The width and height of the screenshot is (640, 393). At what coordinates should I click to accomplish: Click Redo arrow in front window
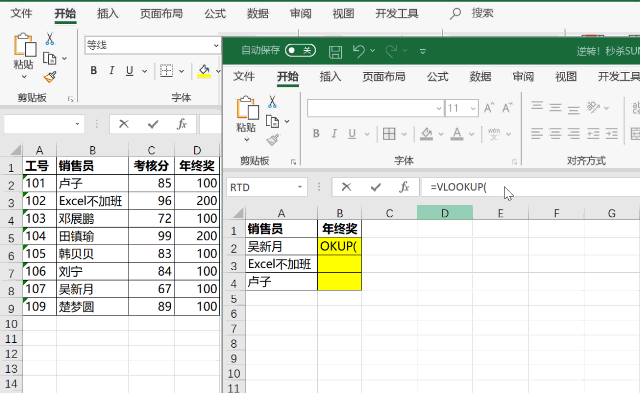click(391, 51)
